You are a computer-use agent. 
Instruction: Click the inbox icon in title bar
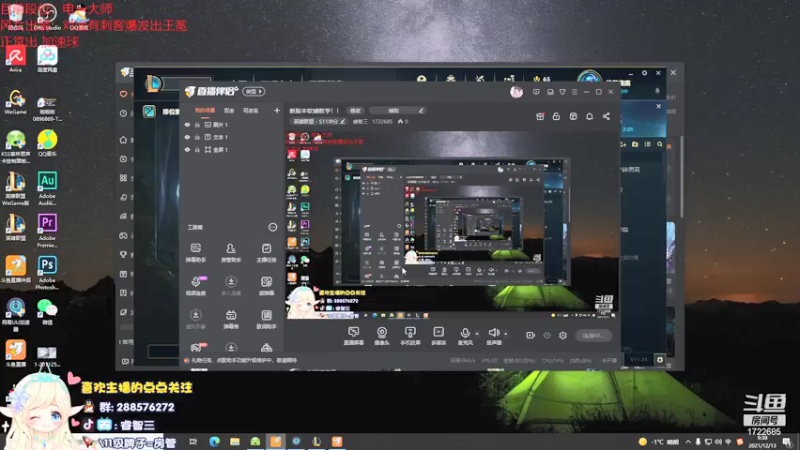pyautogui.click(x=550, y=92)
